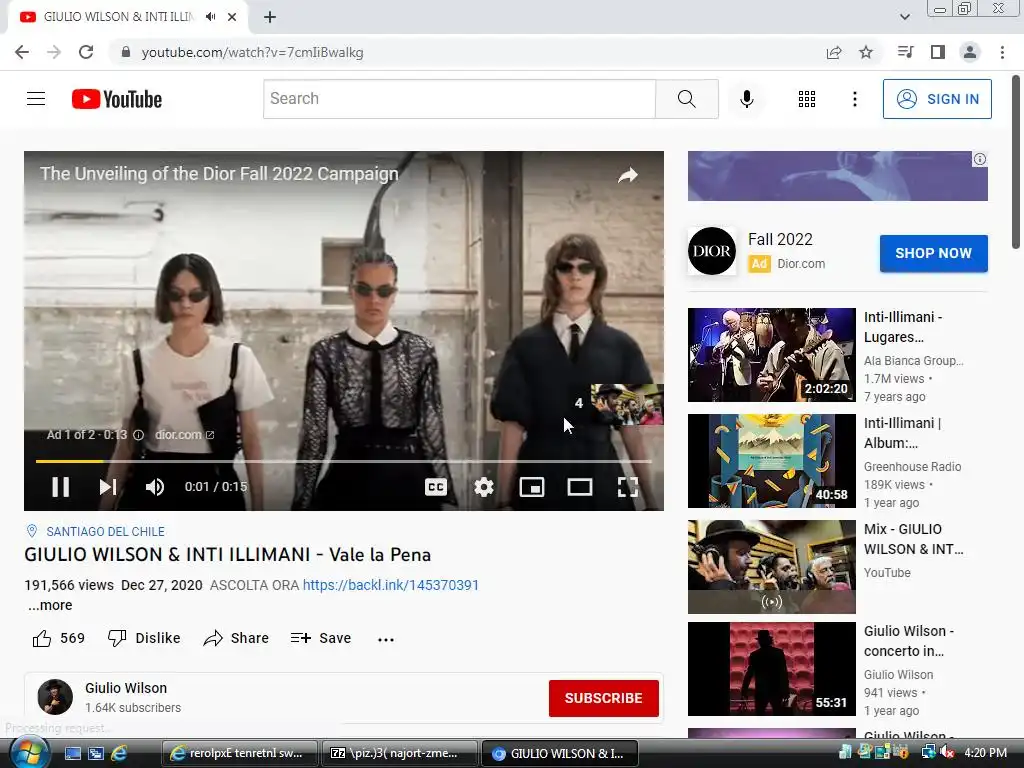Save video to playlist
This screenshot has height=768, width=1024.
321,638
